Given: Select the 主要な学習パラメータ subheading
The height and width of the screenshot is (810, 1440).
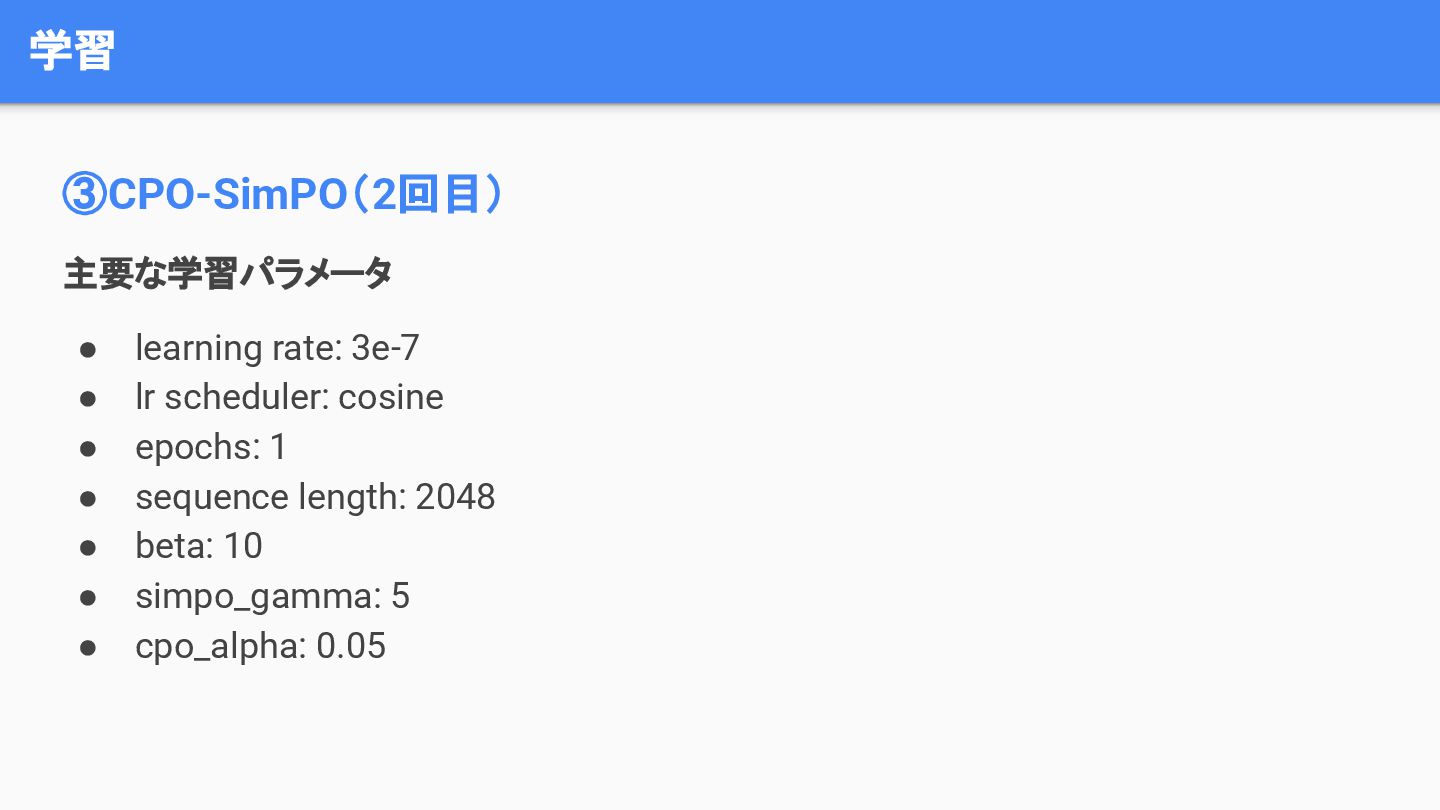Looking at the screenshot, I should (x=228, y=273).
